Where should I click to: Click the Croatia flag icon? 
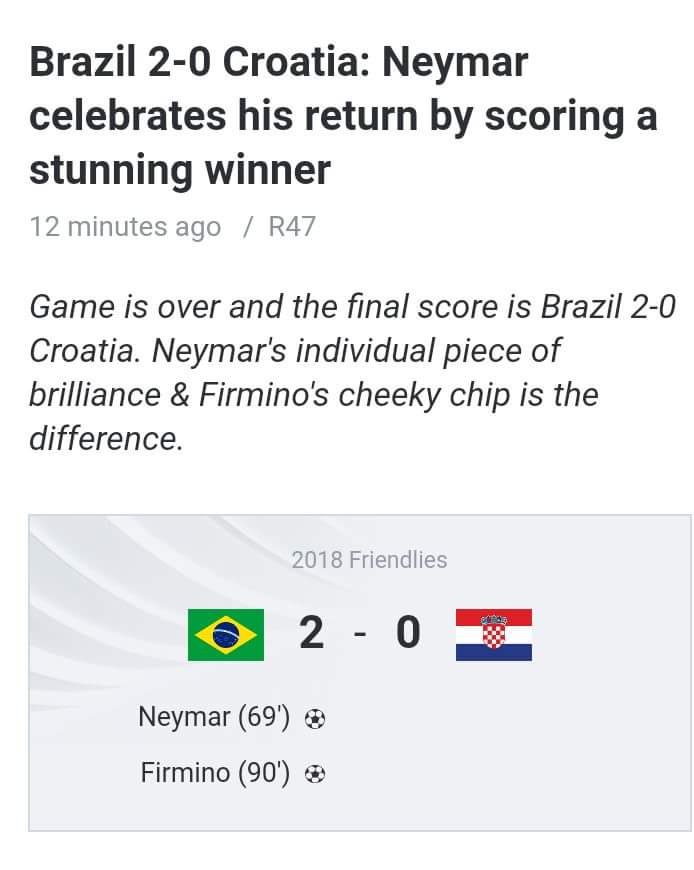(x=493, y=635)
